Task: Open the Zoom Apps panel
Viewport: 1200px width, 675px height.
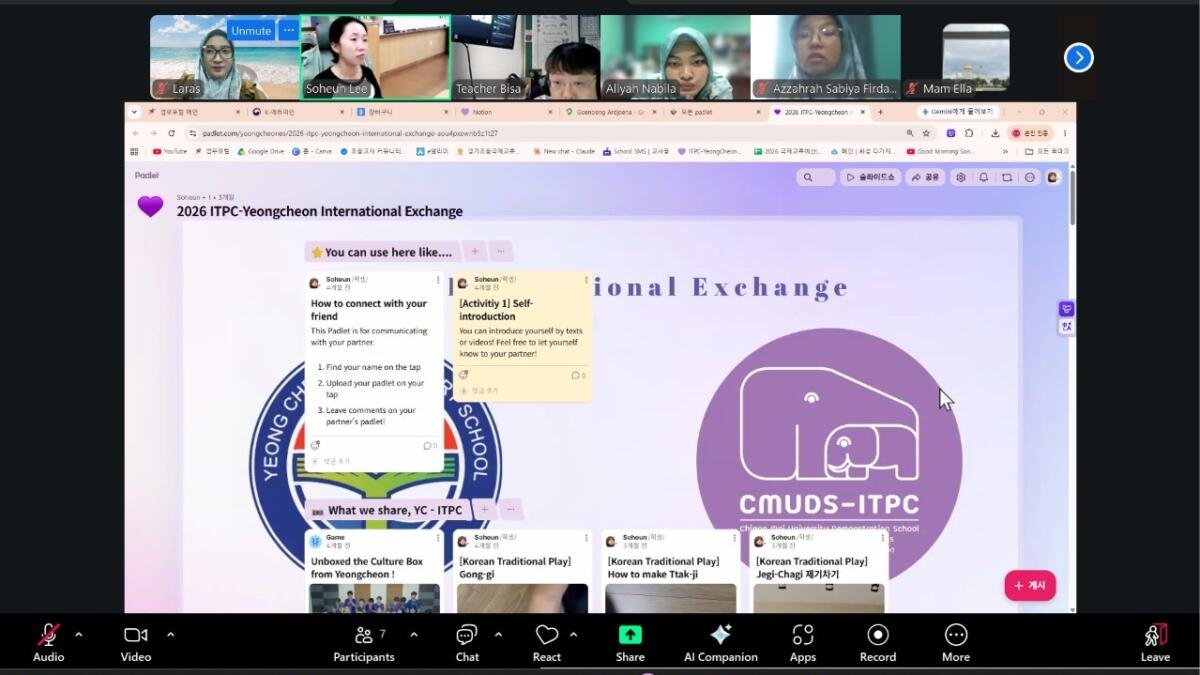Action: tap(803, 643)
